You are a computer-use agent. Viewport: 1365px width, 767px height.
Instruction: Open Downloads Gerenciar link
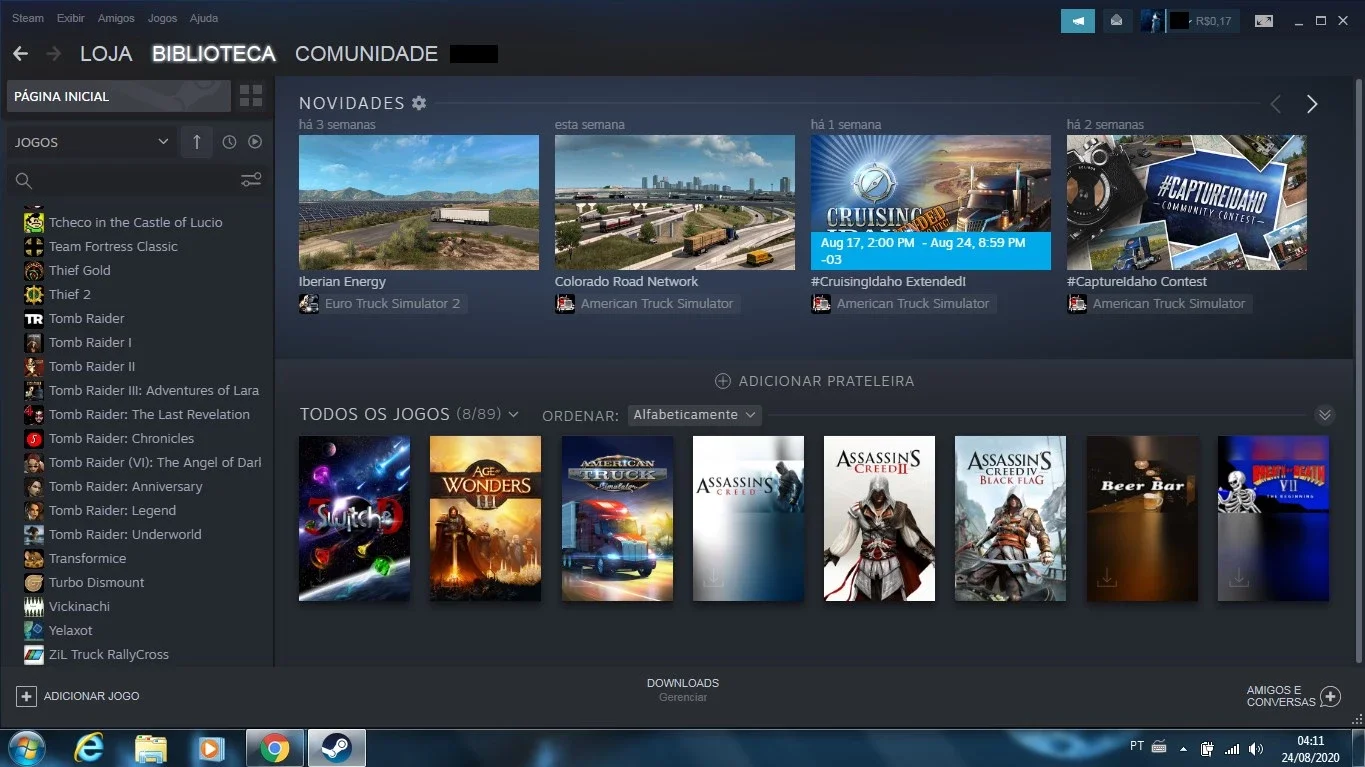pos(683,697)
